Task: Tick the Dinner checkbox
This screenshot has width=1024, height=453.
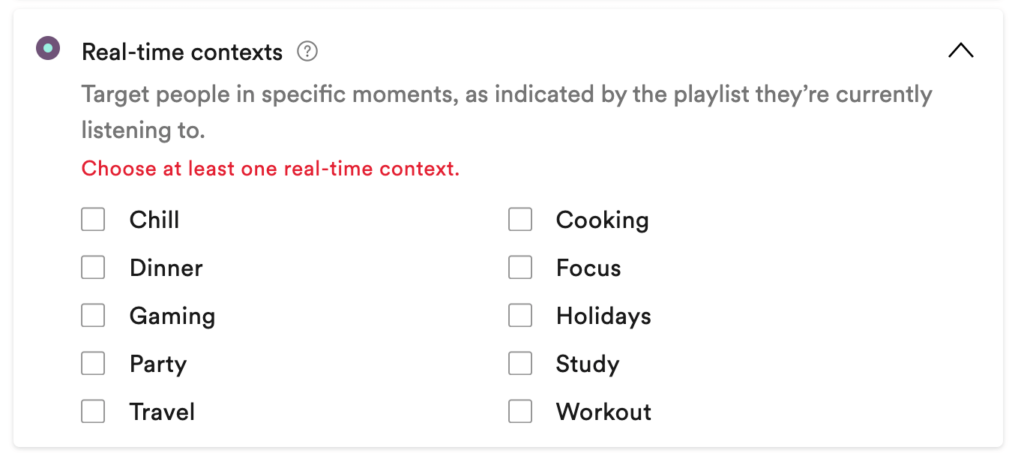Action: point(93,268)
